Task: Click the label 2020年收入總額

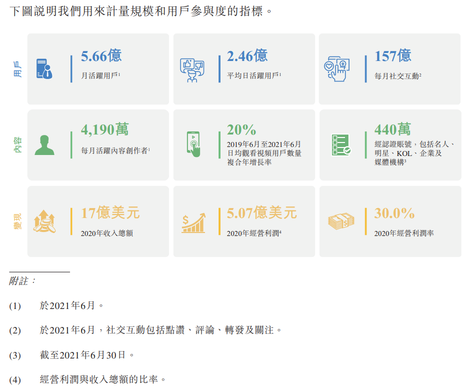Action: coord(107,233)
